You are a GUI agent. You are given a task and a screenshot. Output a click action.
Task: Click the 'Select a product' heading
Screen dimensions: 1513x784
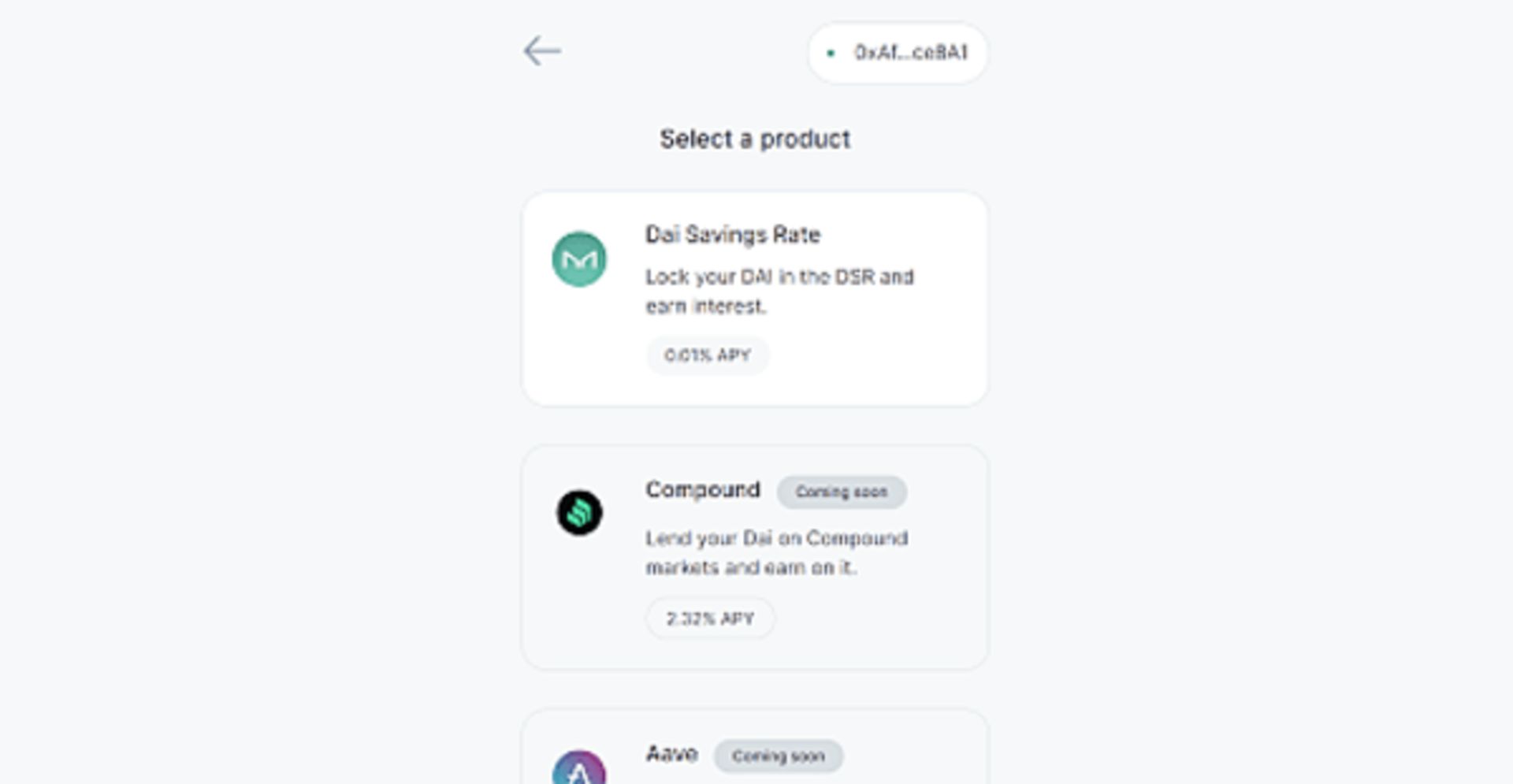tap(755, 139)
